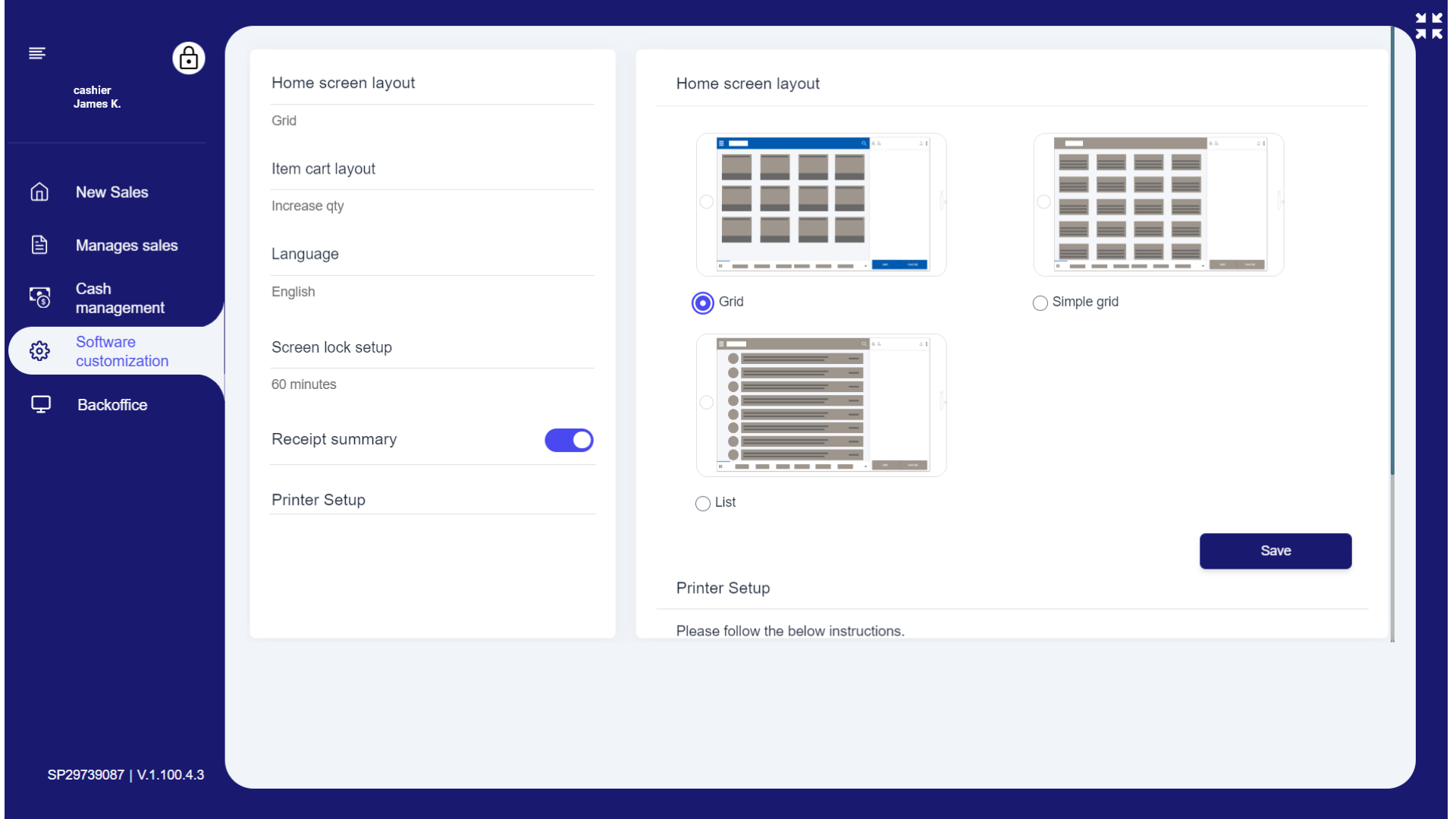Click the Software customization gear icon
The image size is (1456, 819).
click(x=39, y=350)
